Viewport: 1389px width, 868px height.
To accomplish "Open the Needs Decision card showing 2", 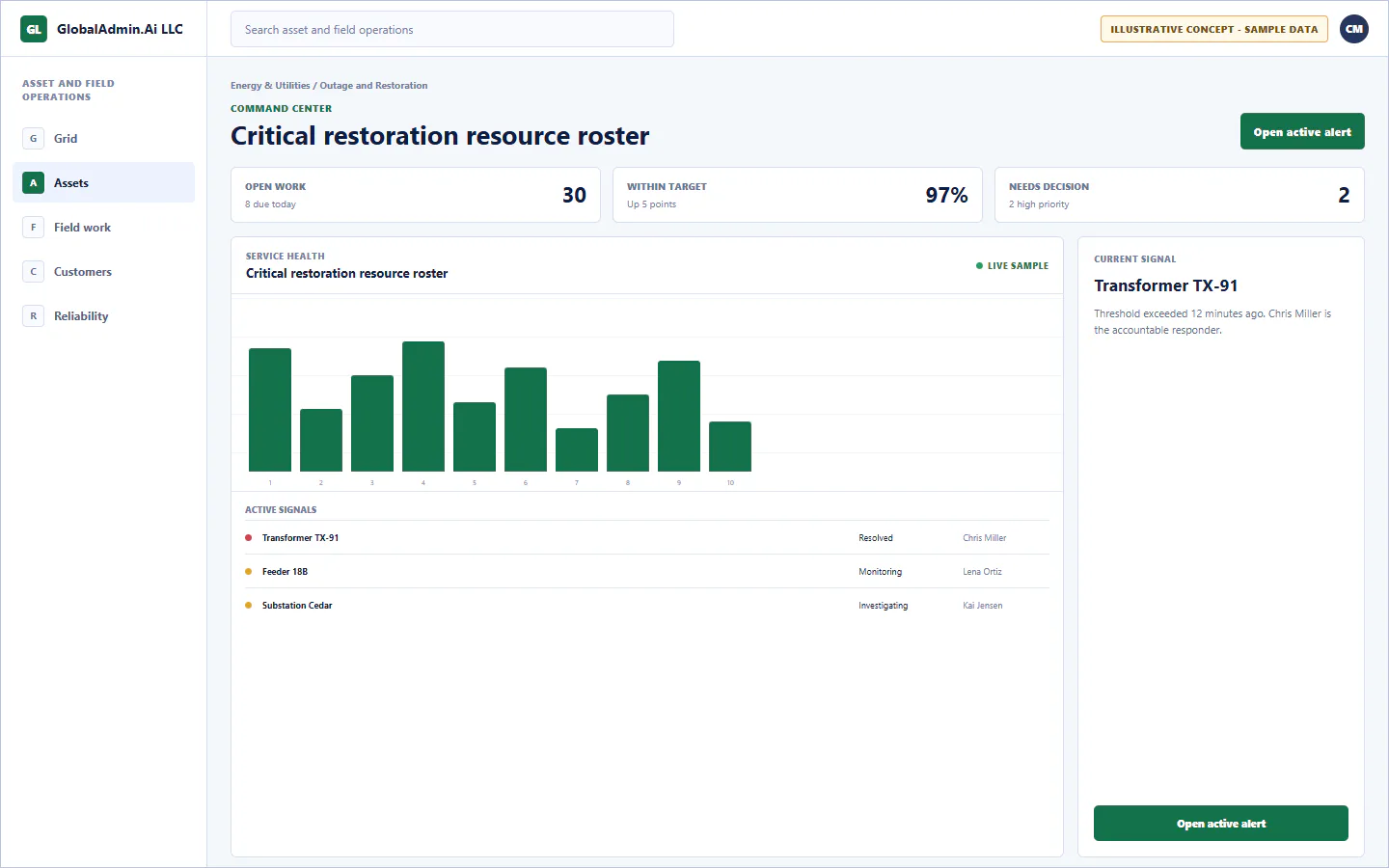I will pyautogui.click(x=1180, y=195).
